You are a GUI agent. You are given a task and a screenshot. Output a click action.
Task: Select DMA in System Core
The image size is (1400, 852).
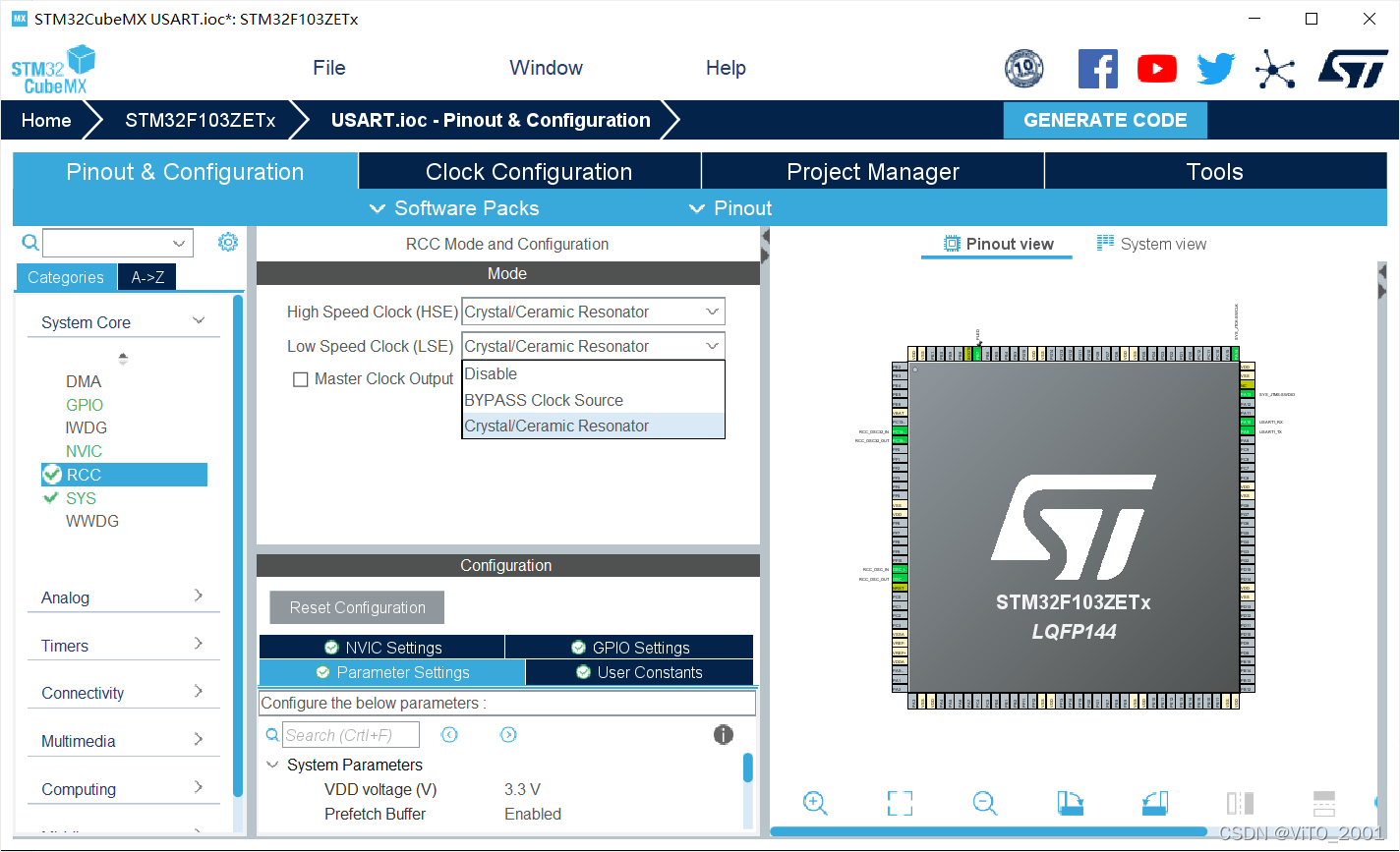point(84,381)
